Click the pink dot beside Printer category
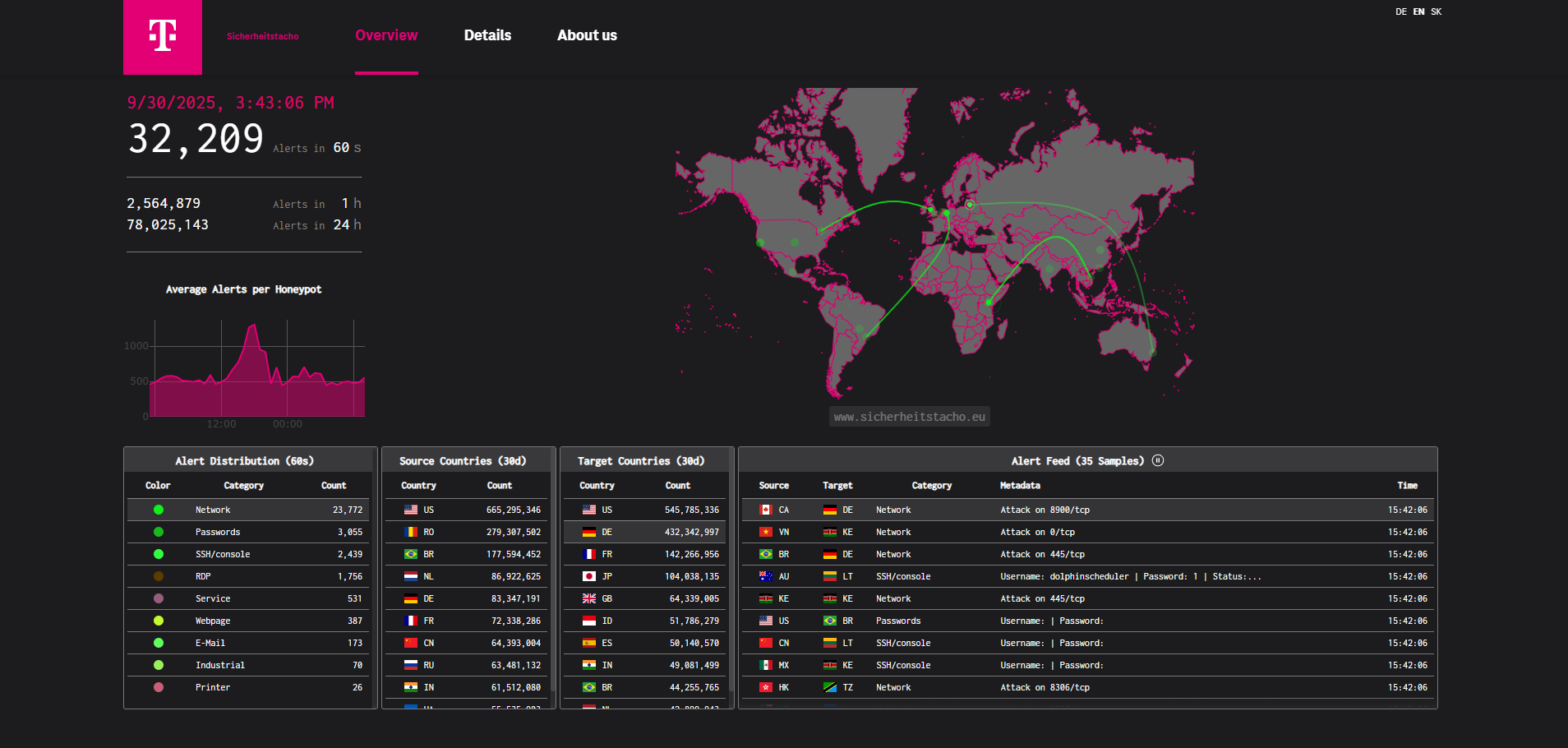Viewport: 1568px width, 748px height. click(158, 687)
